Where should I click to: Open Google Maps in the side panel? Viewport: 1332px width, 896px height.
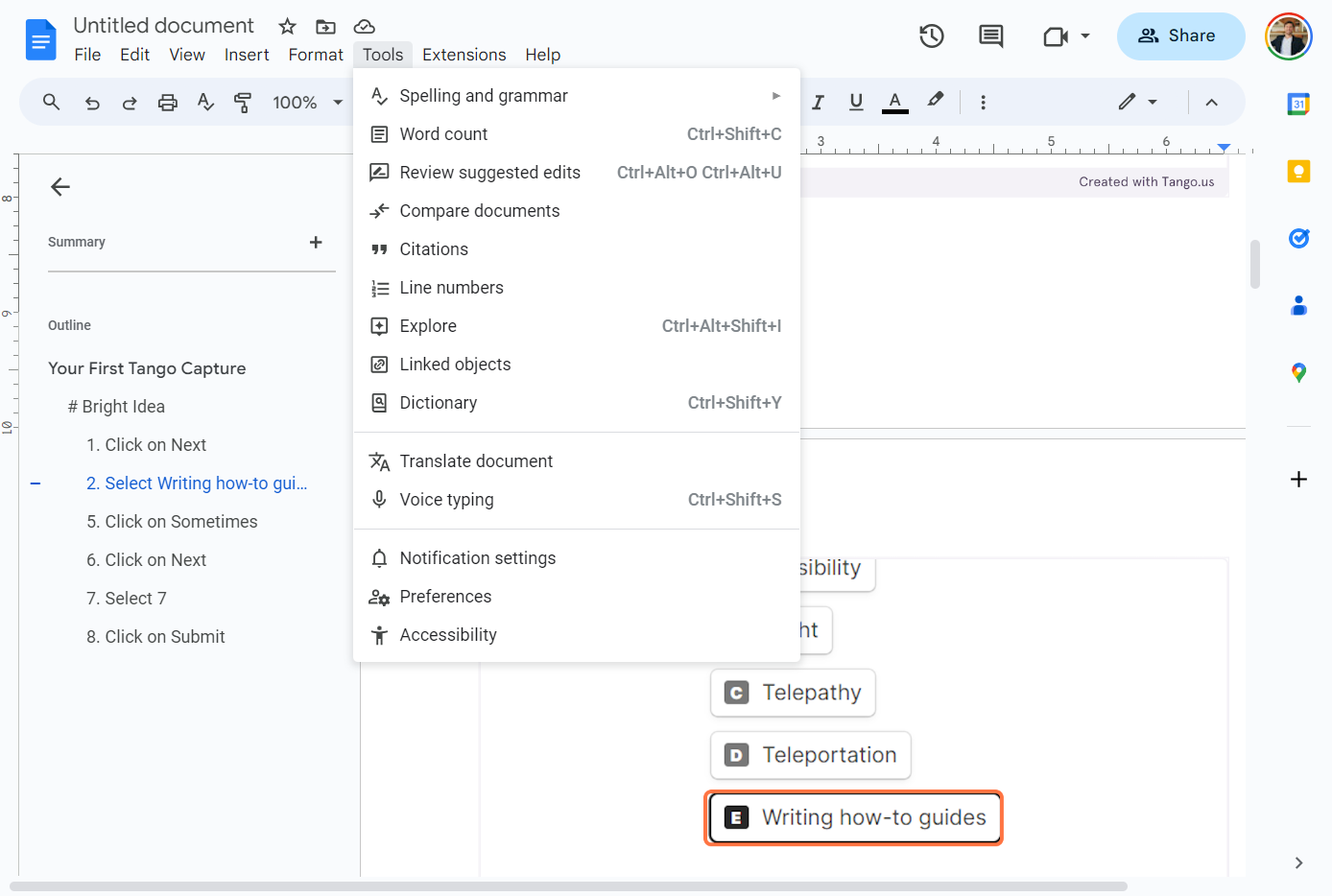point(1298,372)
